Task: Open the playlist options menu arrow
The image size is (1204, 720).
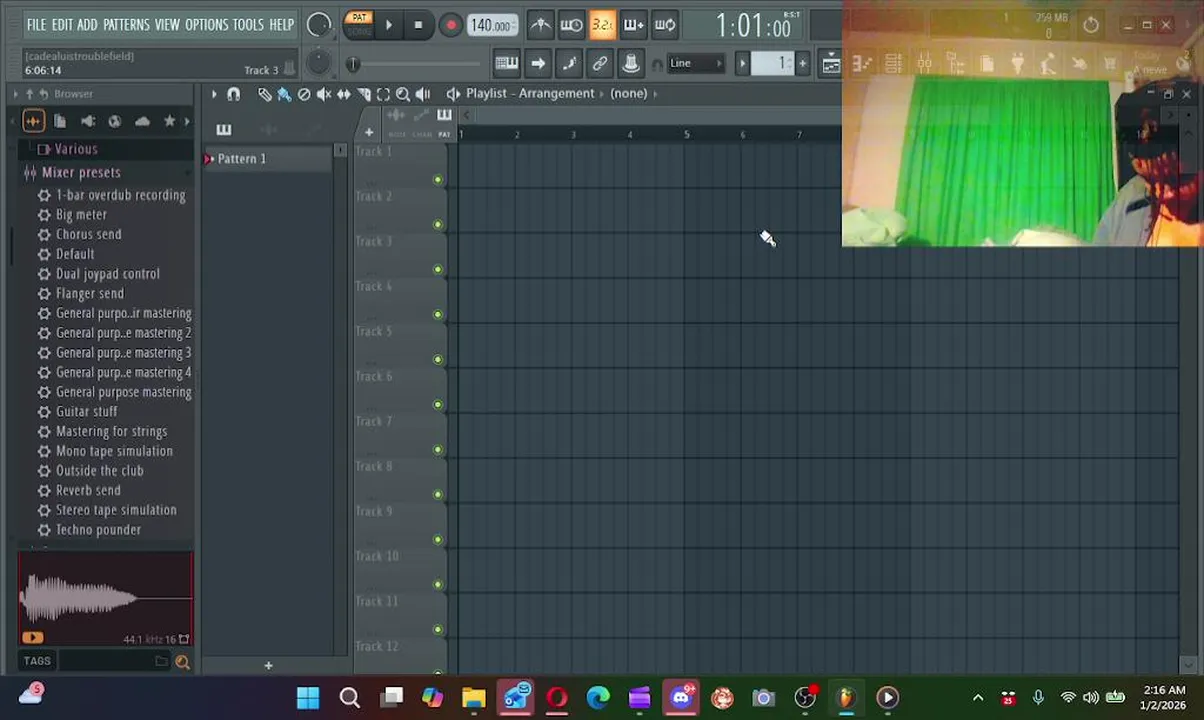Action: (x=213, y=94)
